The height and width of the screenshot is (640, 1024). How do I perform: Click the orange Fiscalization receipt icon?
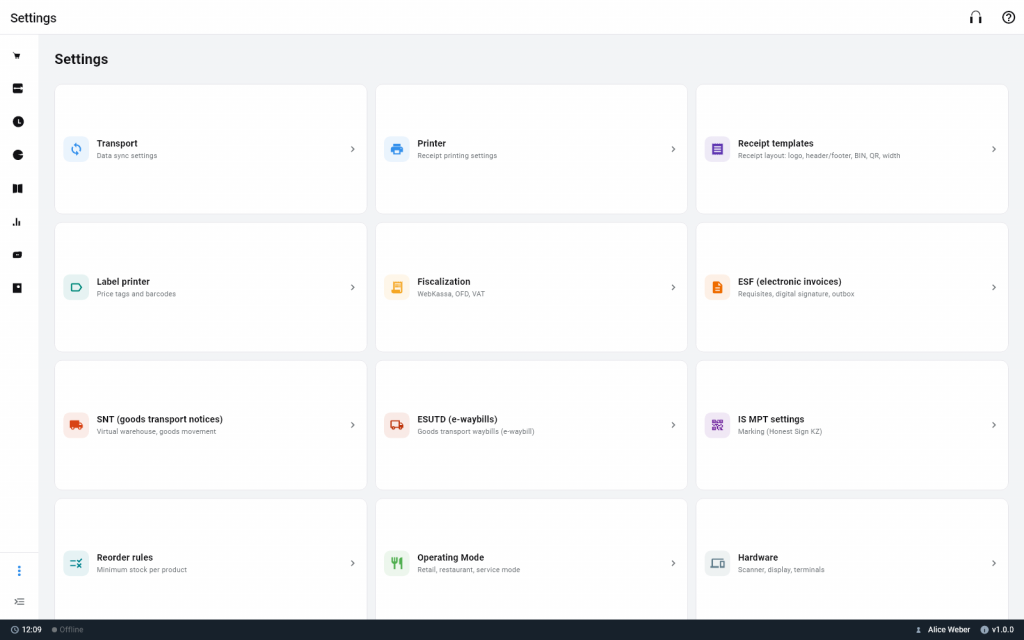(x=396, y=287)
